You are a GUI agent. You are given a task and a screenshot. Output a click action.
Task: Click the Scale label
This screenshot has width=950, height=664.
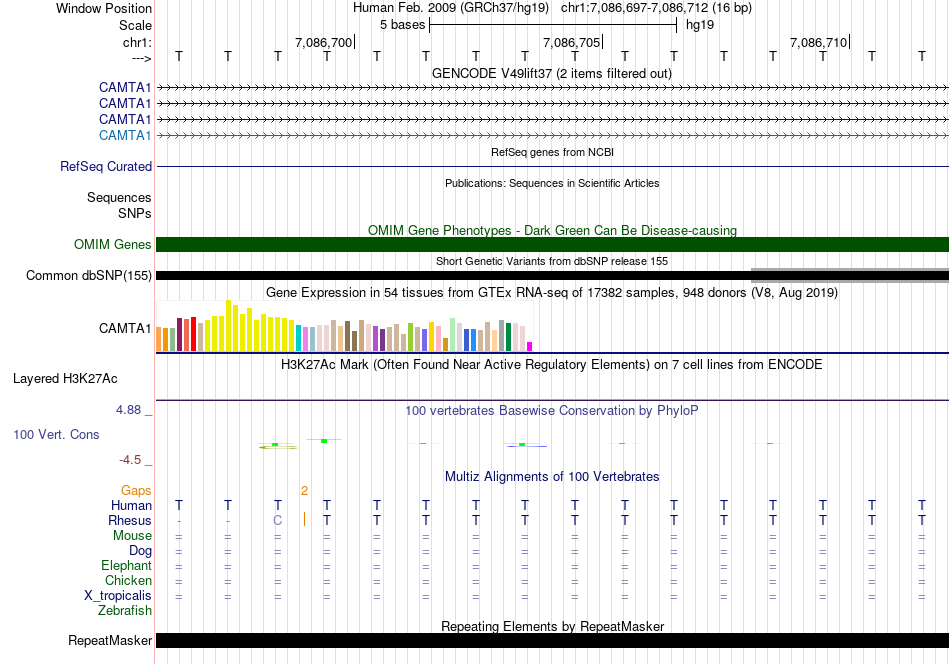point(135,25)
